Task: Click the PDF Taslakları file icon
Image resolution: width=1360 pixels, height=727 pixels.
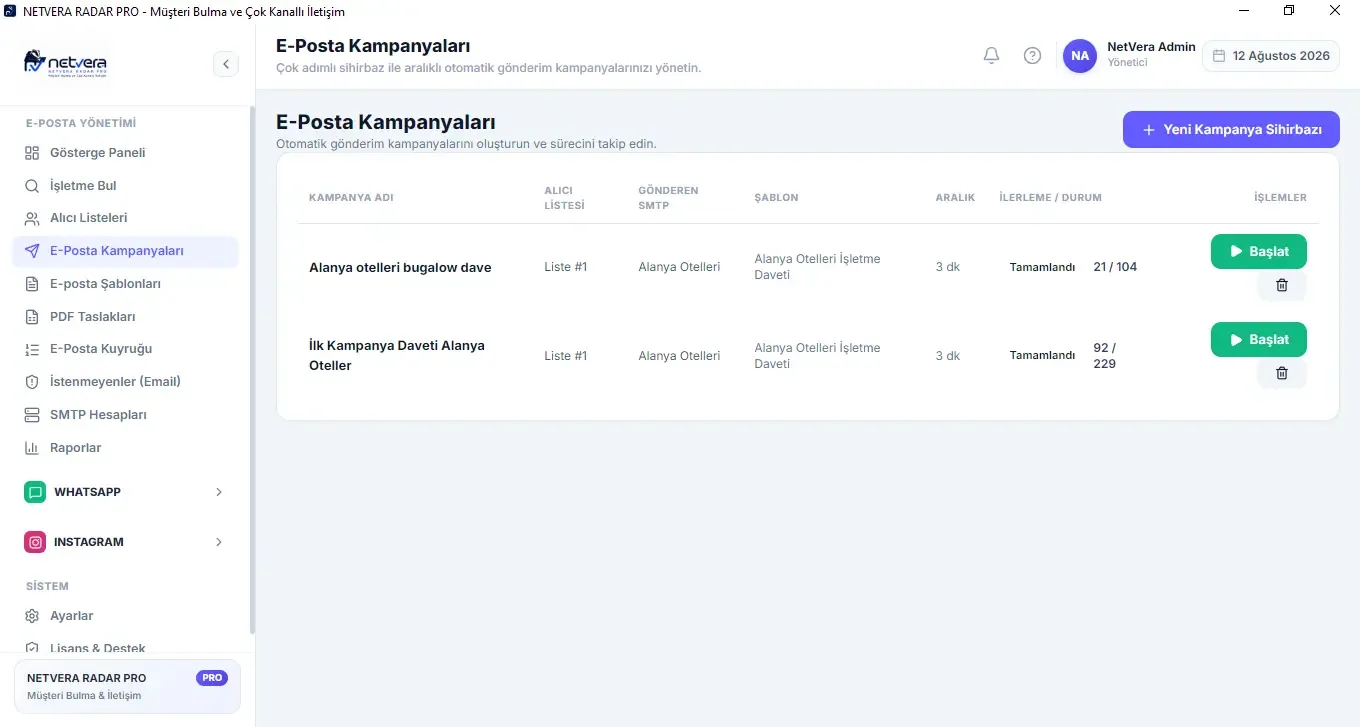Action: point(31,317)
